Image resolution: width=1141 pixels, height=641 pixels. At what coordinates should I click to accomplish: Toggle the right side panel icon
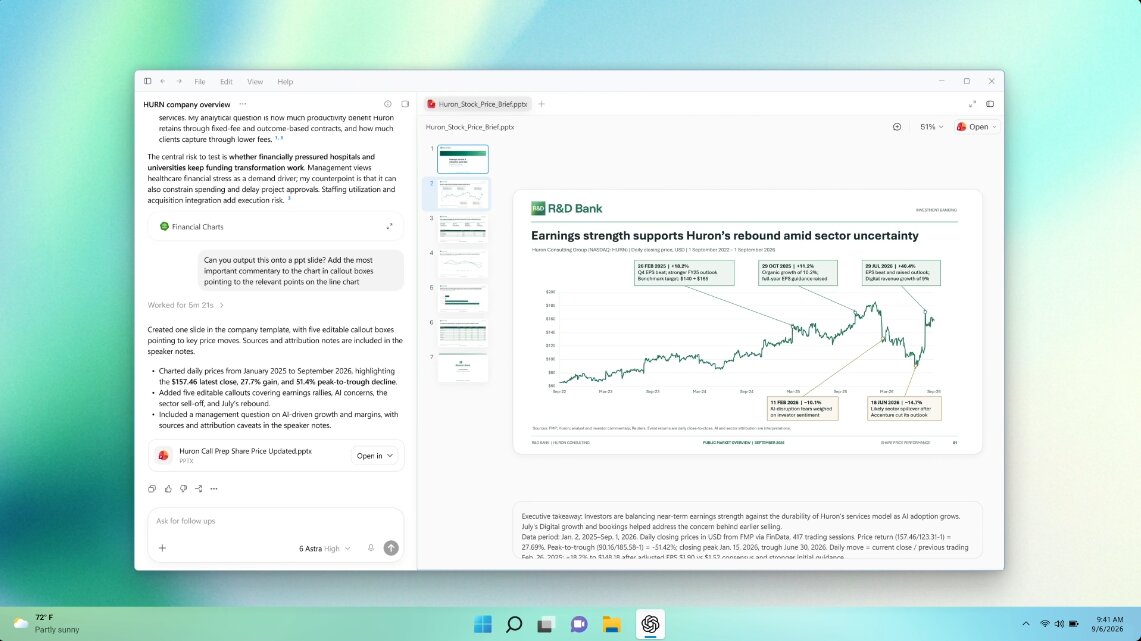pos(990,104)
